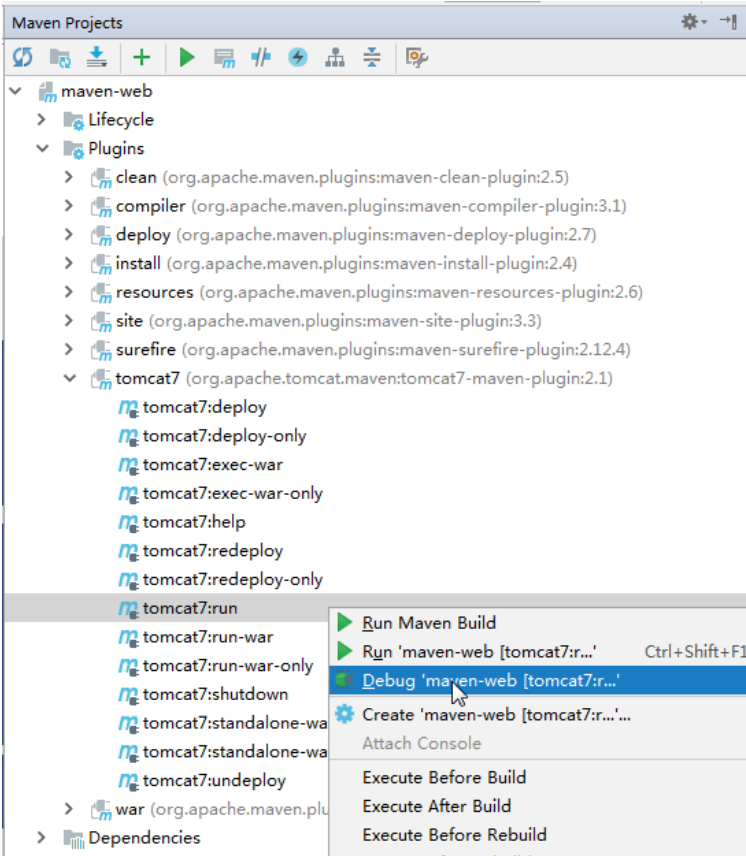Select the tomcat7:exec-war goal
The height and width of the screenshot is (856, 746).
click(x=213, y=465)
